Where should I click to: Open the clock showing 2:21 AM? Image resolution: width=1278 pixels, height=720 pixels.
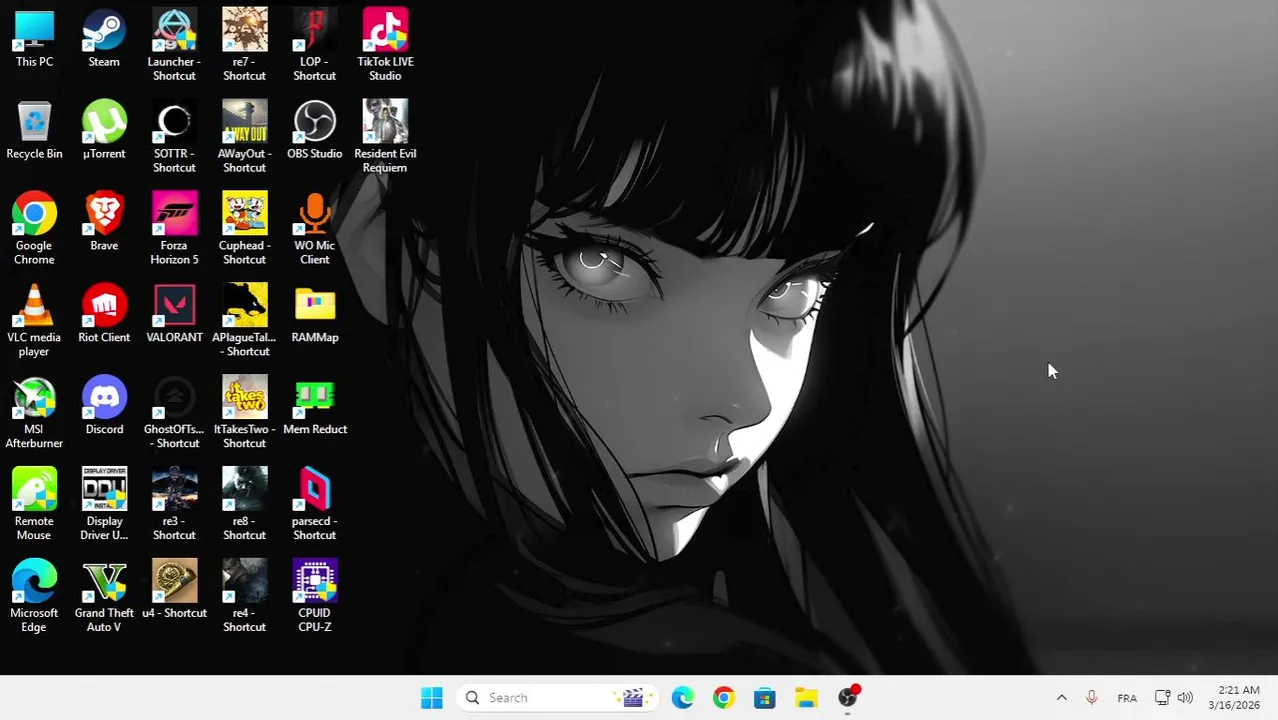tap(1234, 698)
